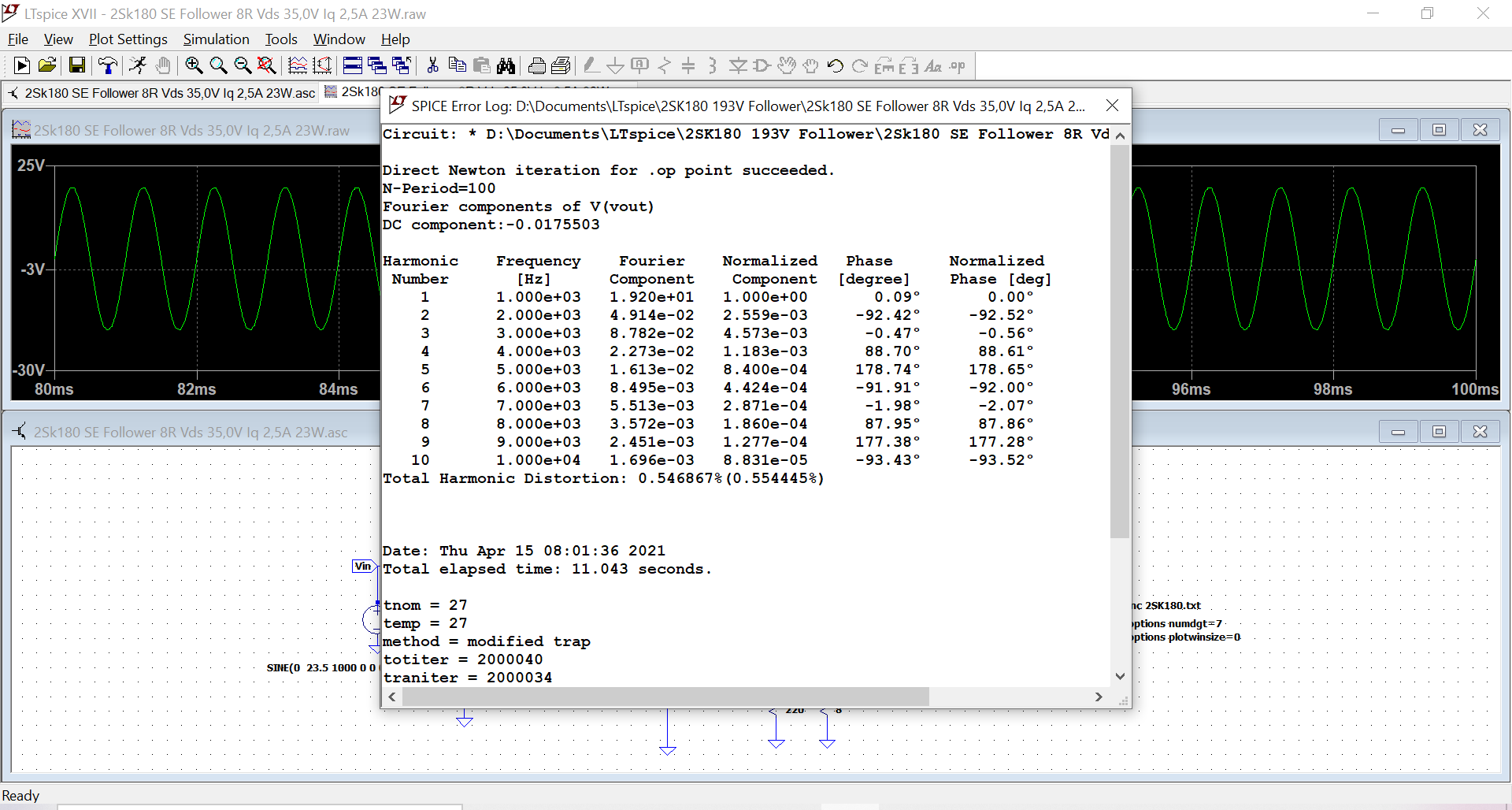Screen dimensions: 1512x810
Task: Click the Autorange plot icon
Action: [x=322, y=66]
